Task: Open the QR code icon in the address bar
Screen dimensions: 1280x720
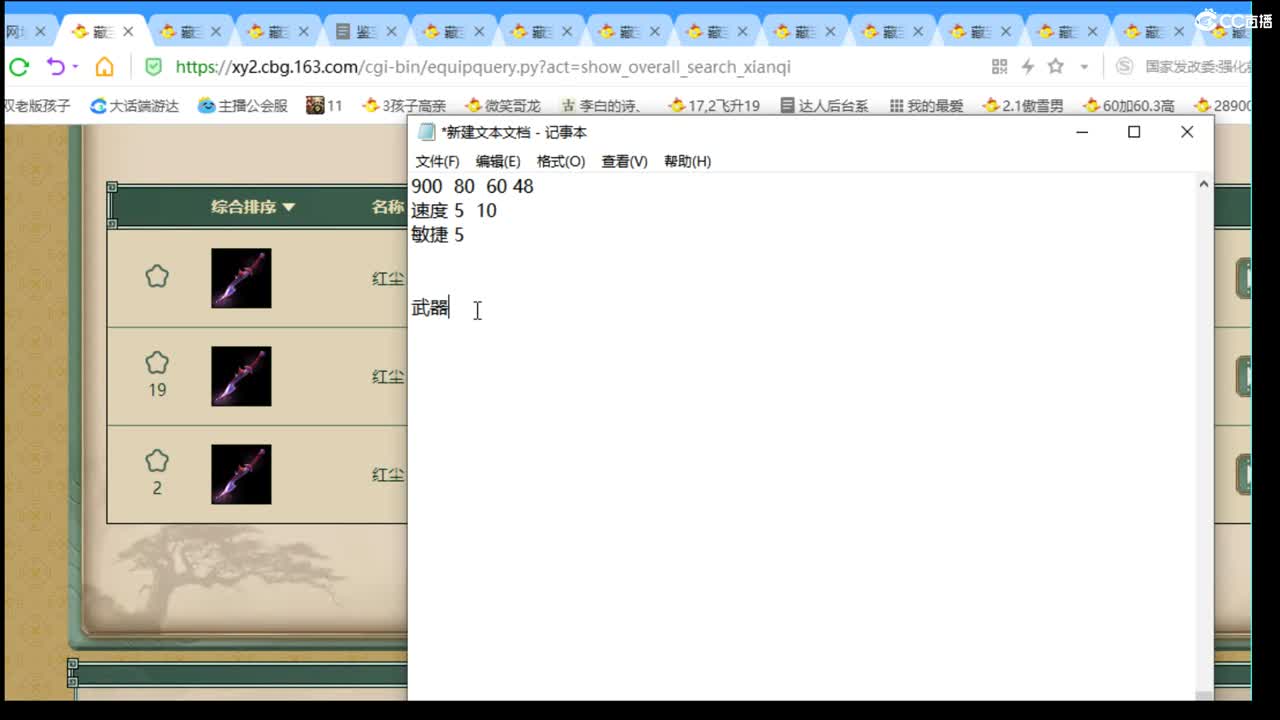Action: [x=999, y=67]
